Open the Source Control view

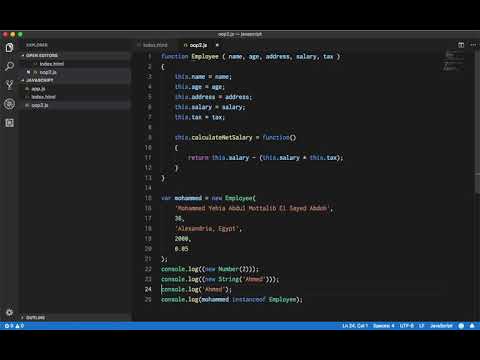[9, 85]
